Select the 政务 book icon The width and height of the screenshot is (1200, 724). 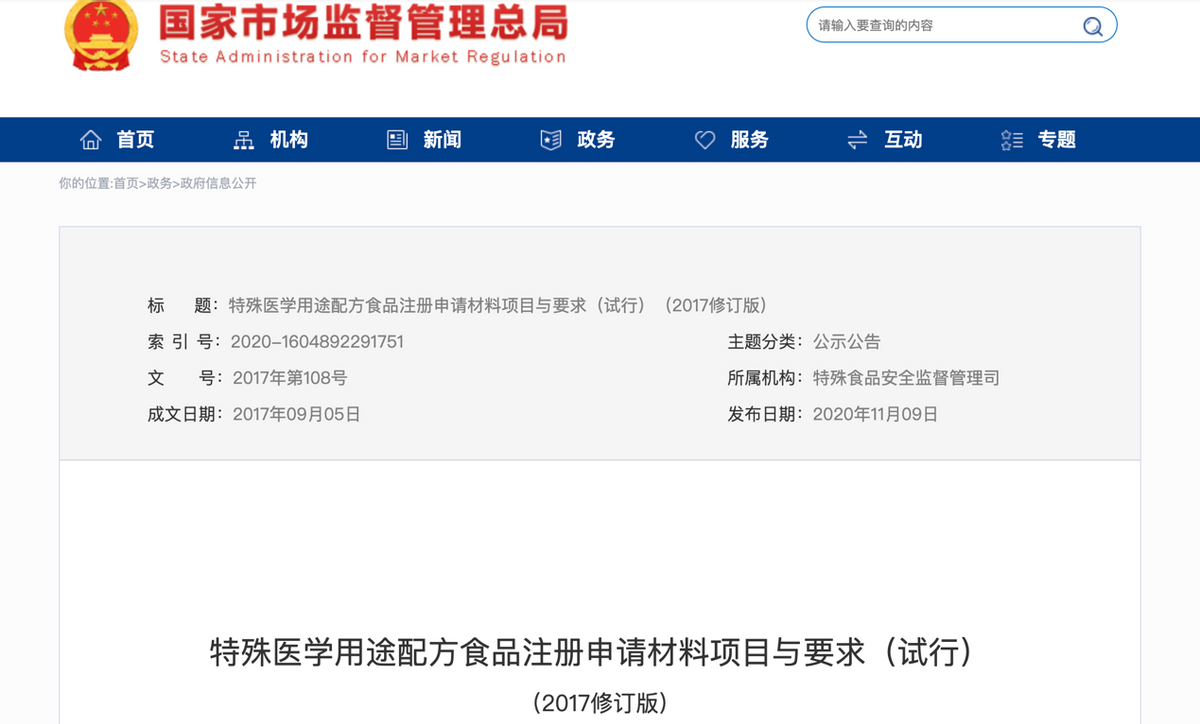tap(549, 140)
